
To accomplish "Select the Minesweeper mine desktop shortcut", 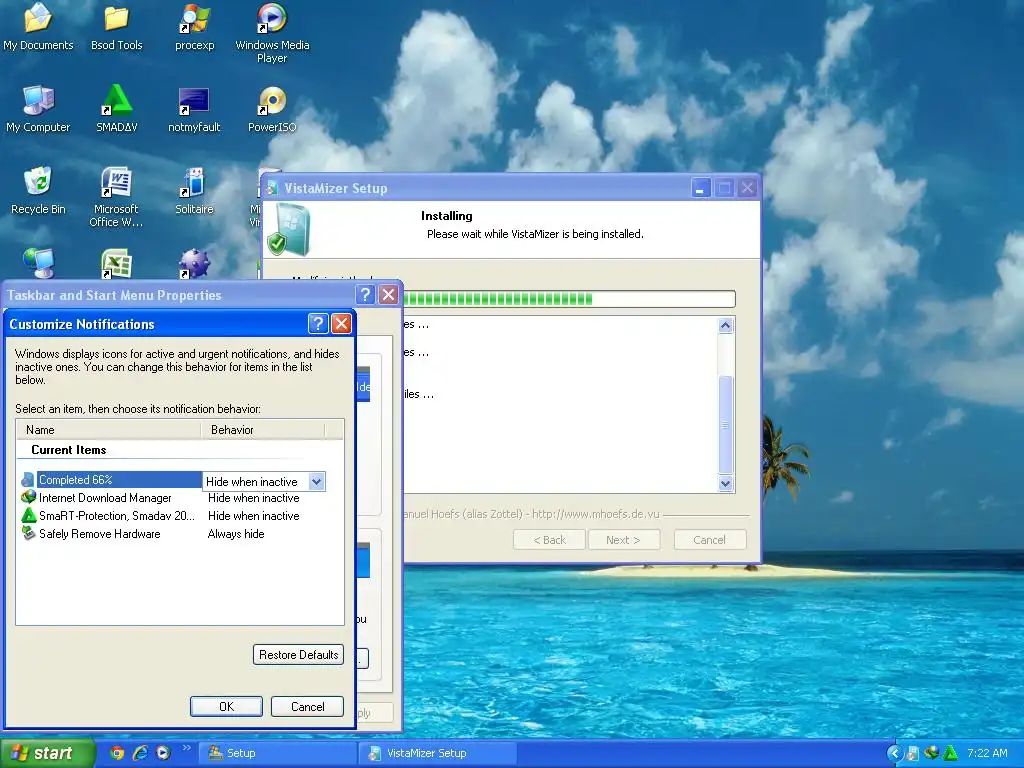I will [195, 264].
